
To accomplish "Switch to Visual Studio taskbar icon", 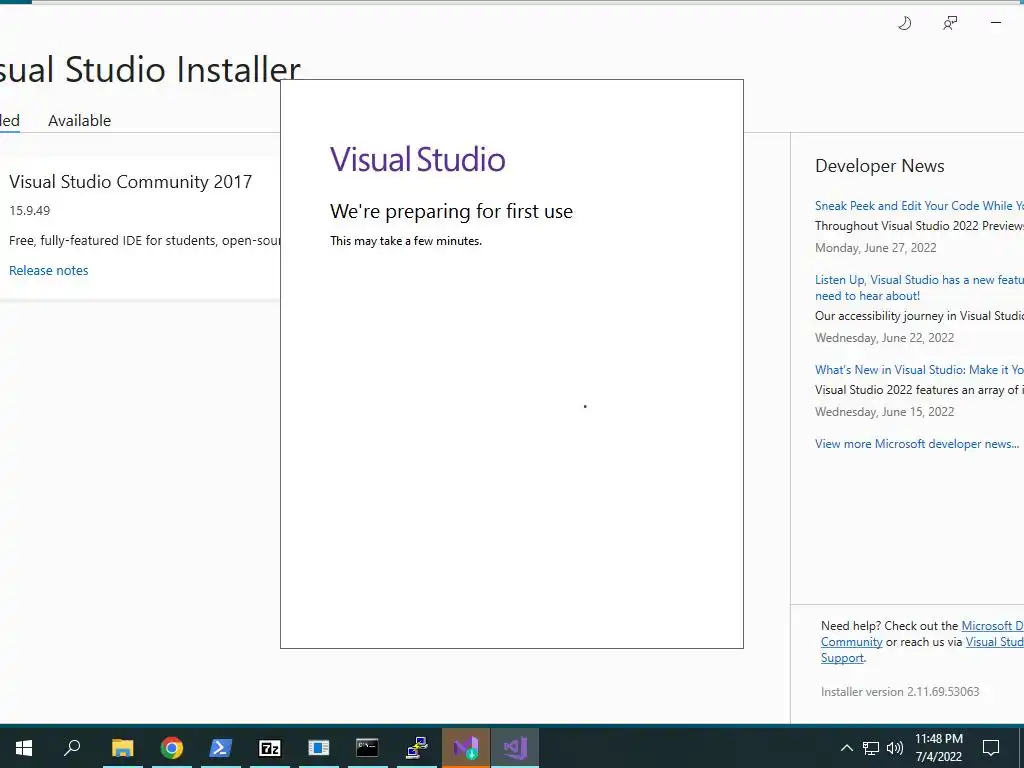I will point(515,748).
